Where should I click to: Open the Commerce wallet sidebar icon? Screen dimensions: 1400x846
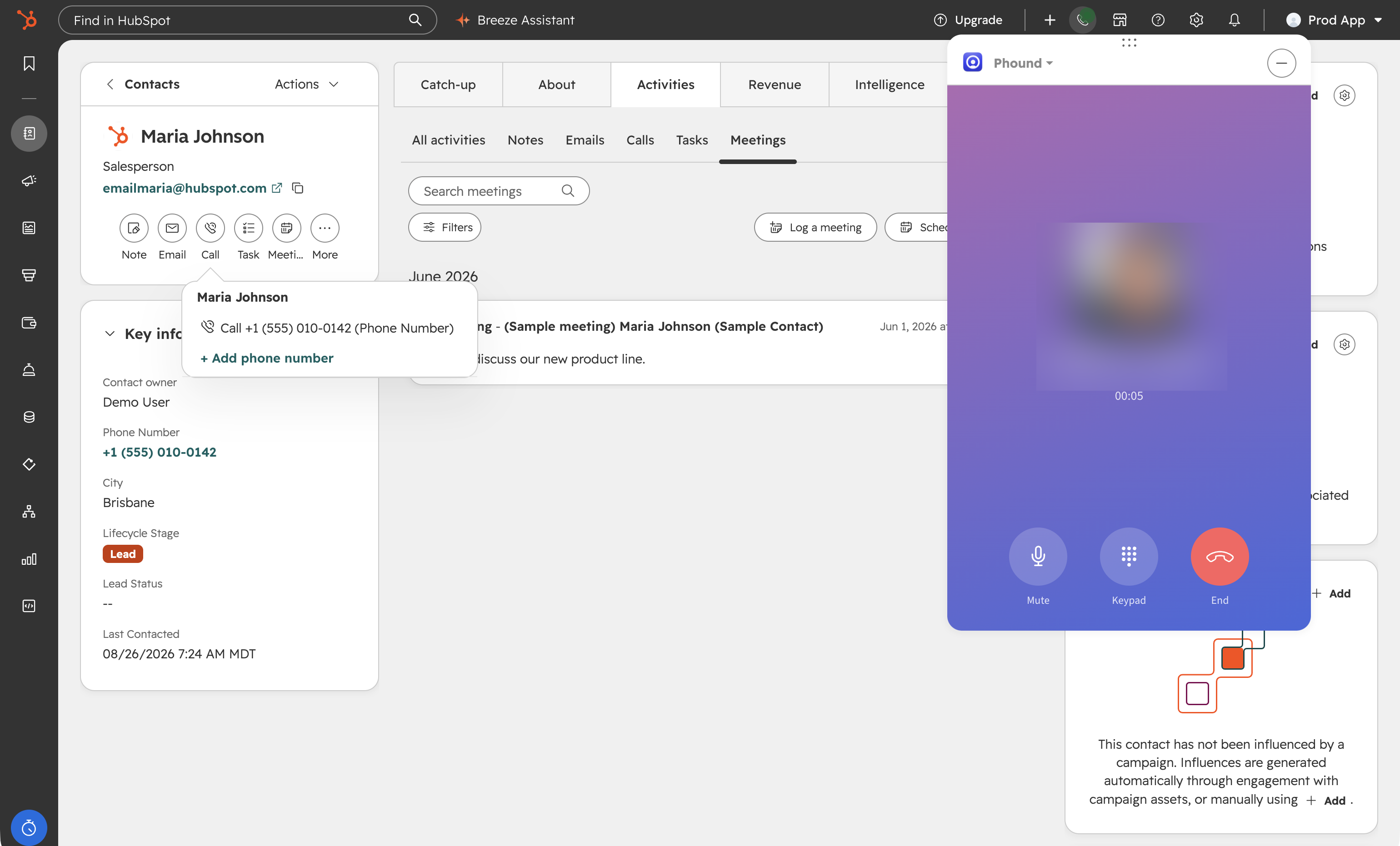pos(29,323)
